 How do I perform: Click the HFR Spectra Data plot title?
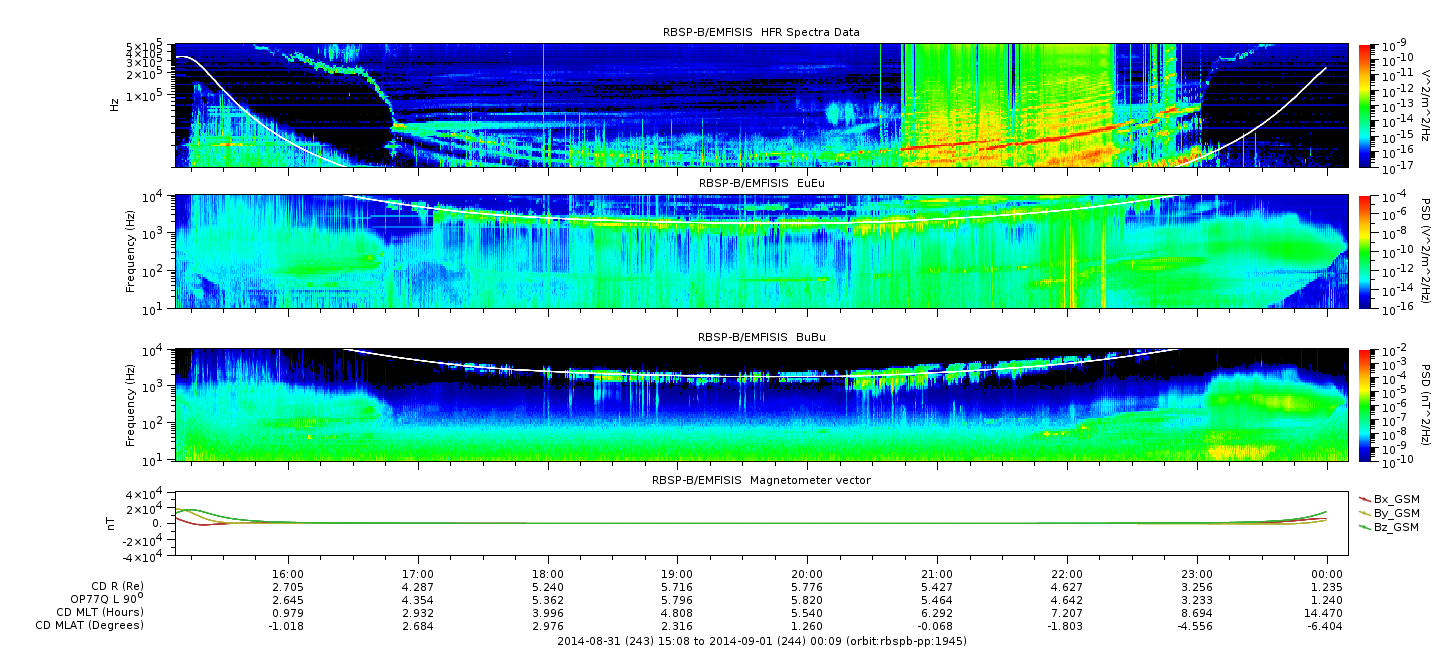[x=761, y=32]
